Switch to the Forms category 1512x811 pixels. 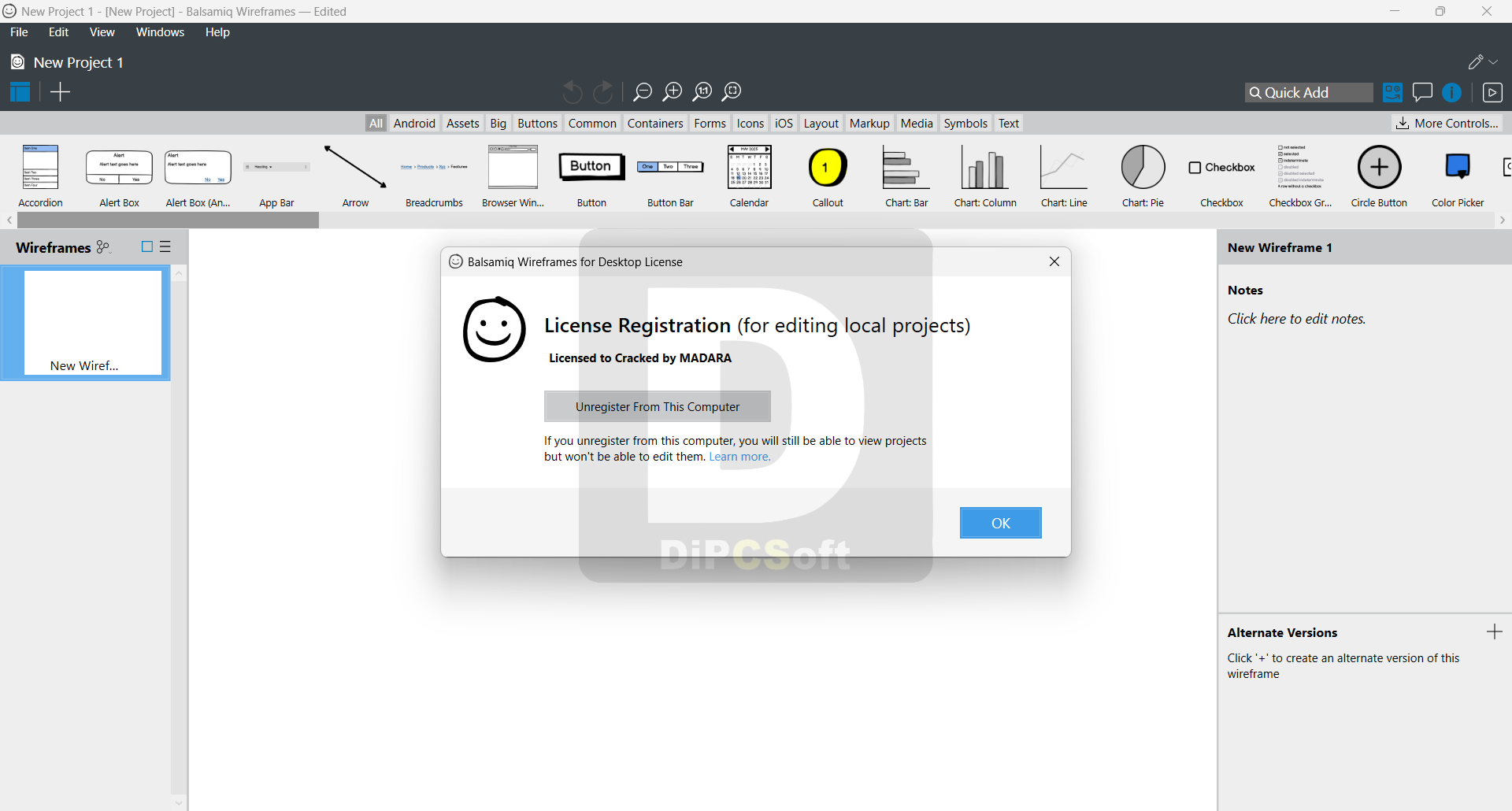[x=710, y=123]
